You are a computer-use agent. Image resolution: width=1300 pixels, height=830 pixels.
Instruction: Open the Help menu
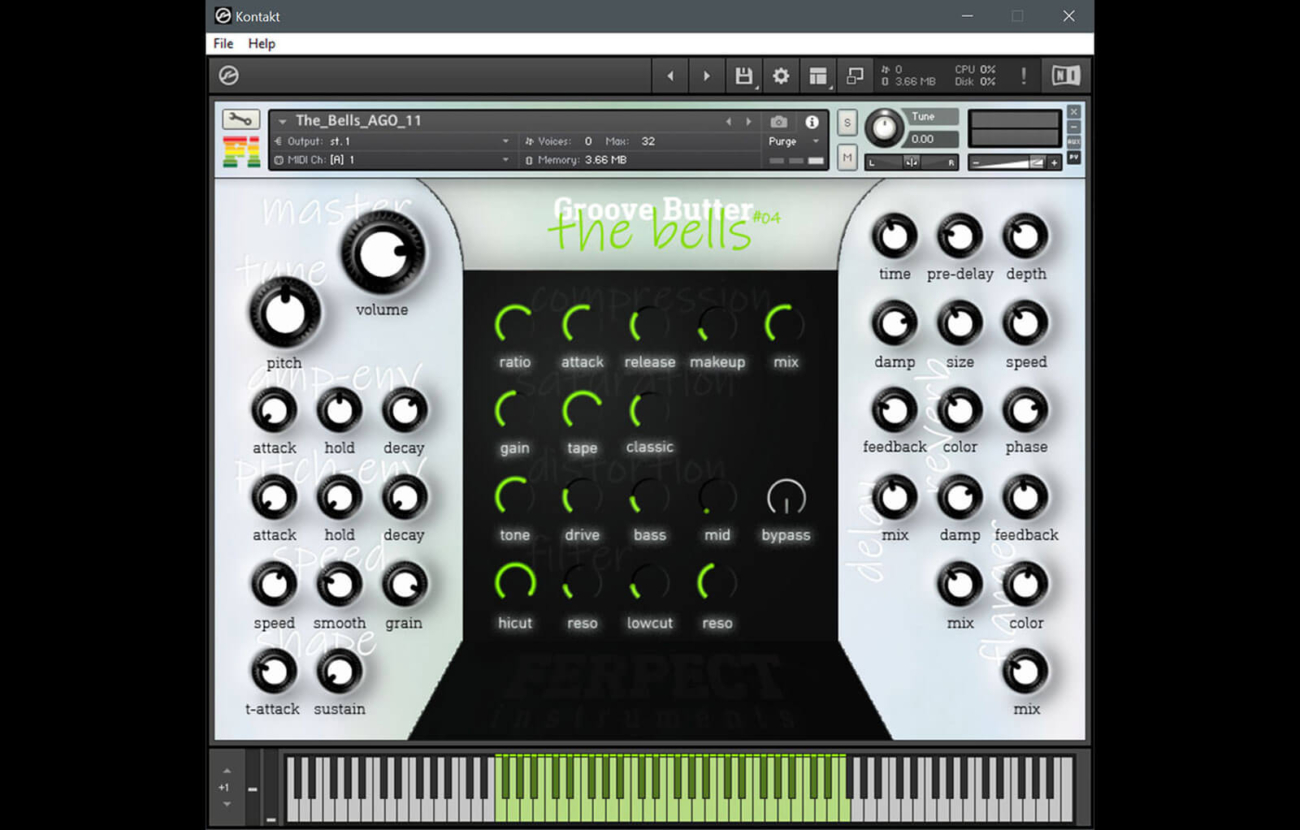[x=261, y=43]
